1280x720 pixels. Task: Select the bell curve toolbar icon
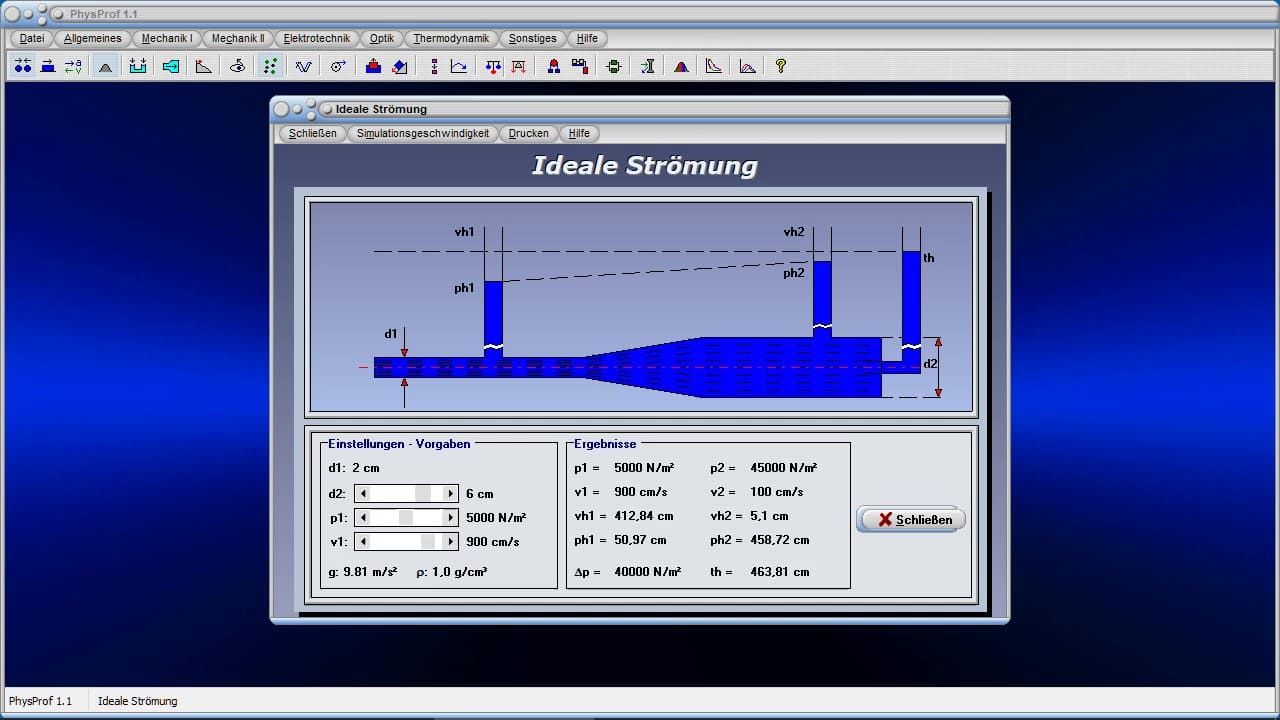(105, 66)
